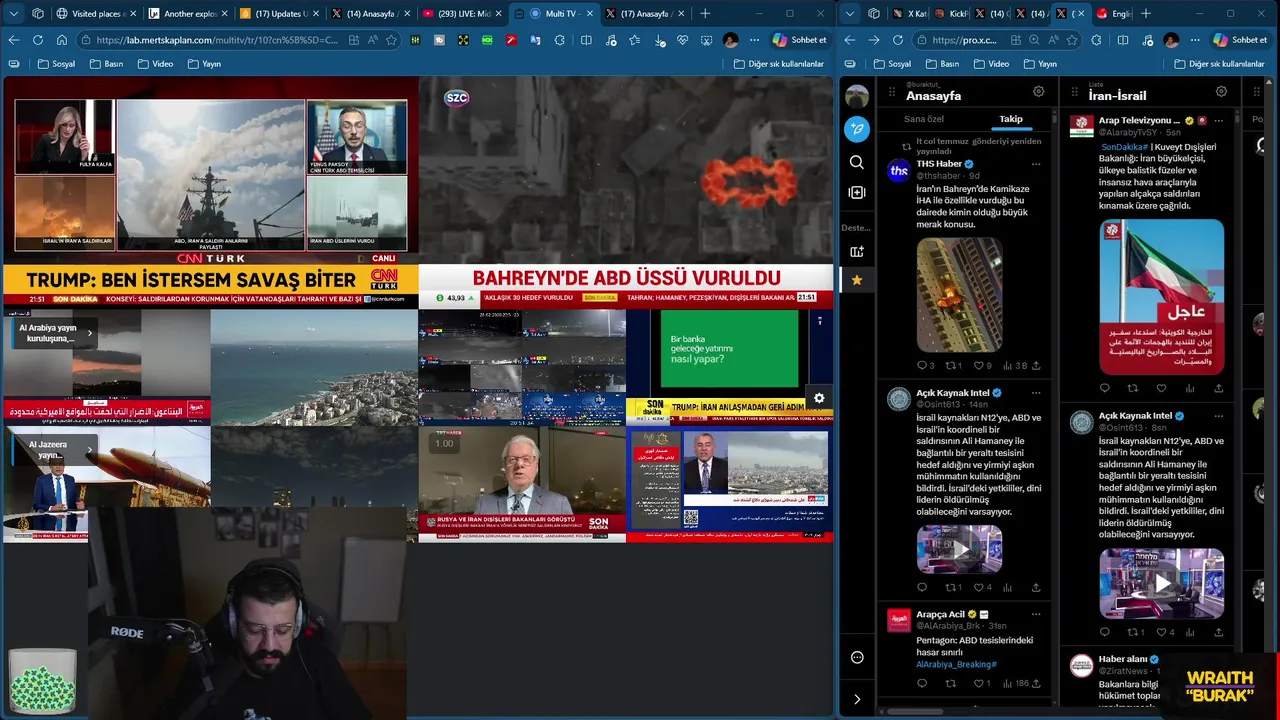Open Extensions icon in left browser toolbar
The image size is (1280, 720).
pos(559,40)
